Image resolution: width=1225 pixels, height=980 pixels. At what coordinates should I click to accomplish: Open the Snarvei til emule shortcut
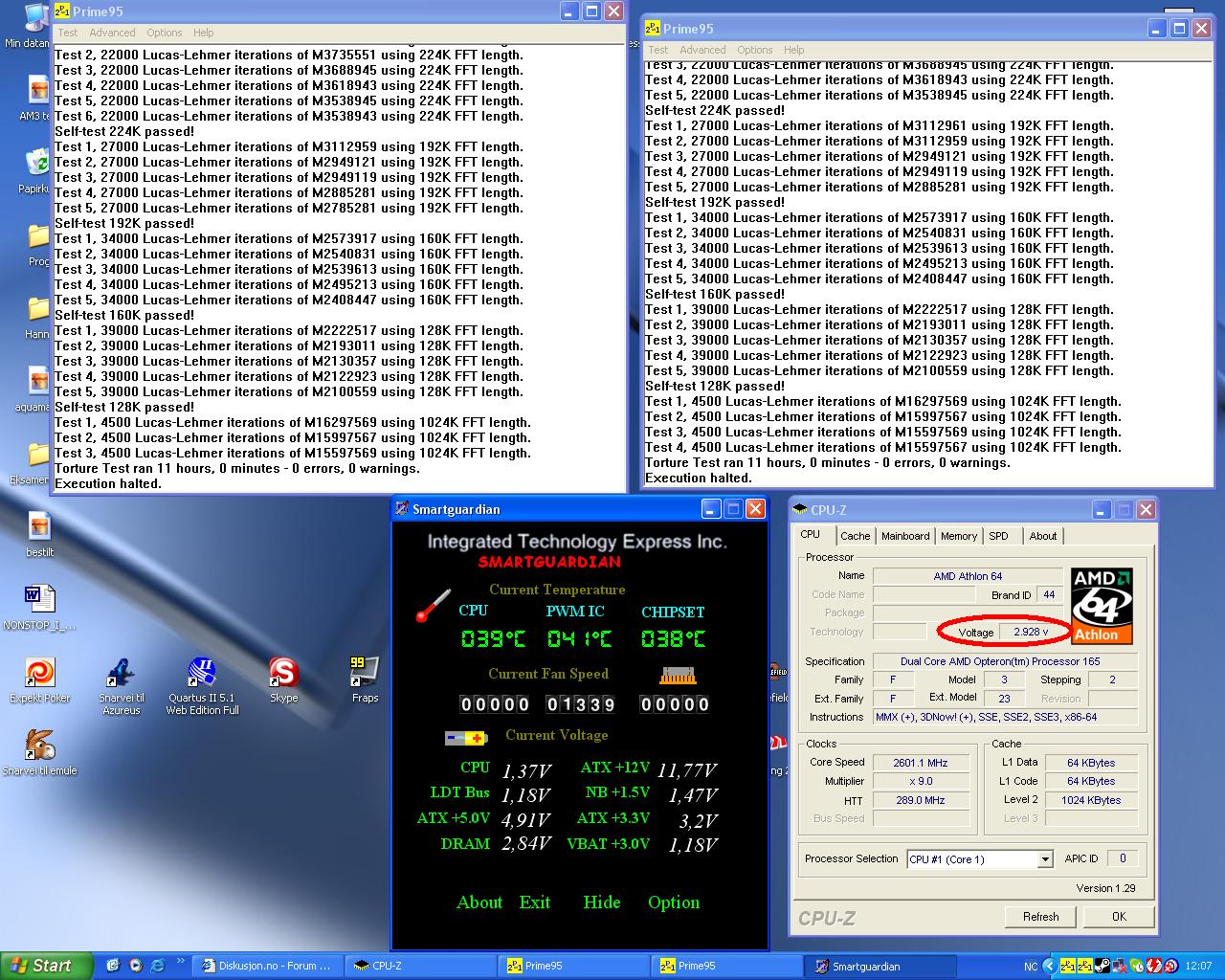click(x=39, y=752)
